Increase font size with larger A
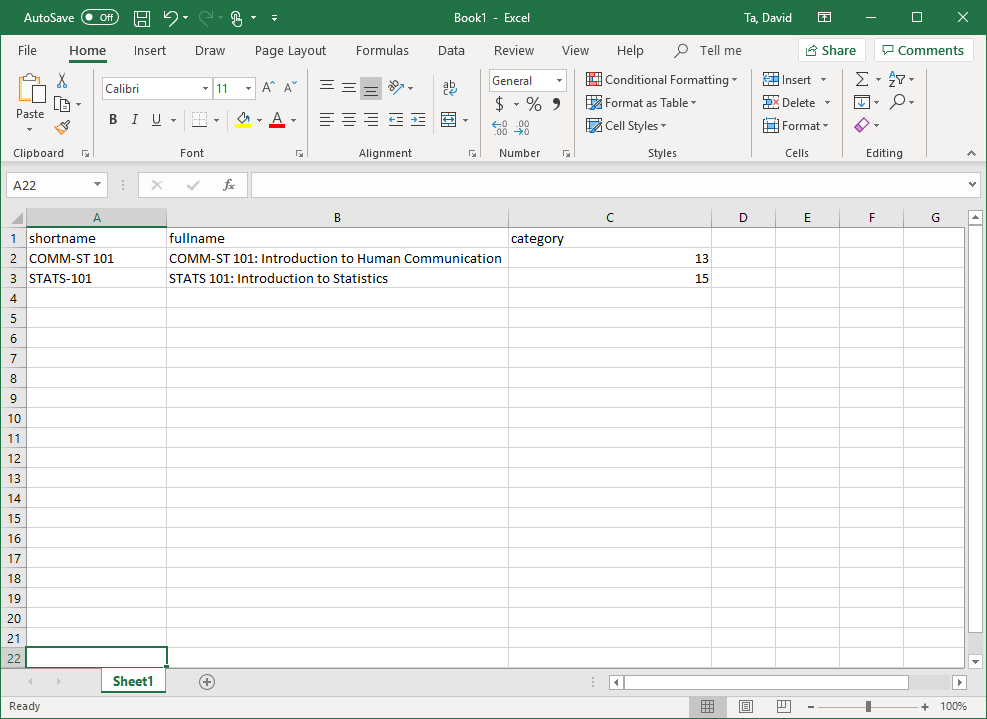987x719 pixels. click(268, 88)
